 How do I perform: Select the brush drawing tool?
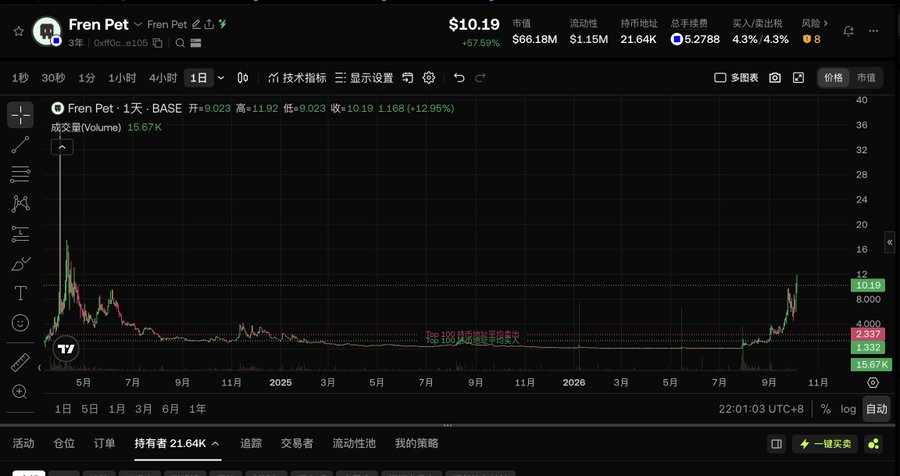tap(20, 264)
